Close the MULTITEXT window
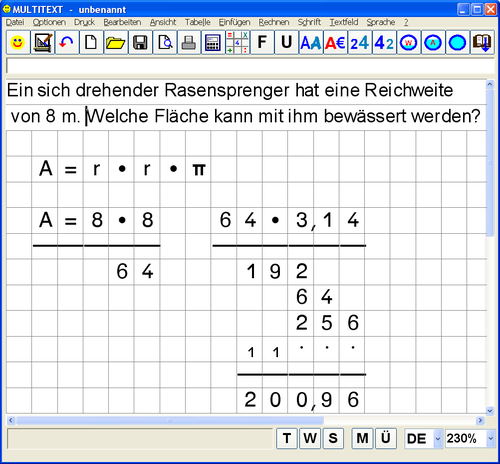This screenshot has width=500, height=464. [x=491, y=9]
